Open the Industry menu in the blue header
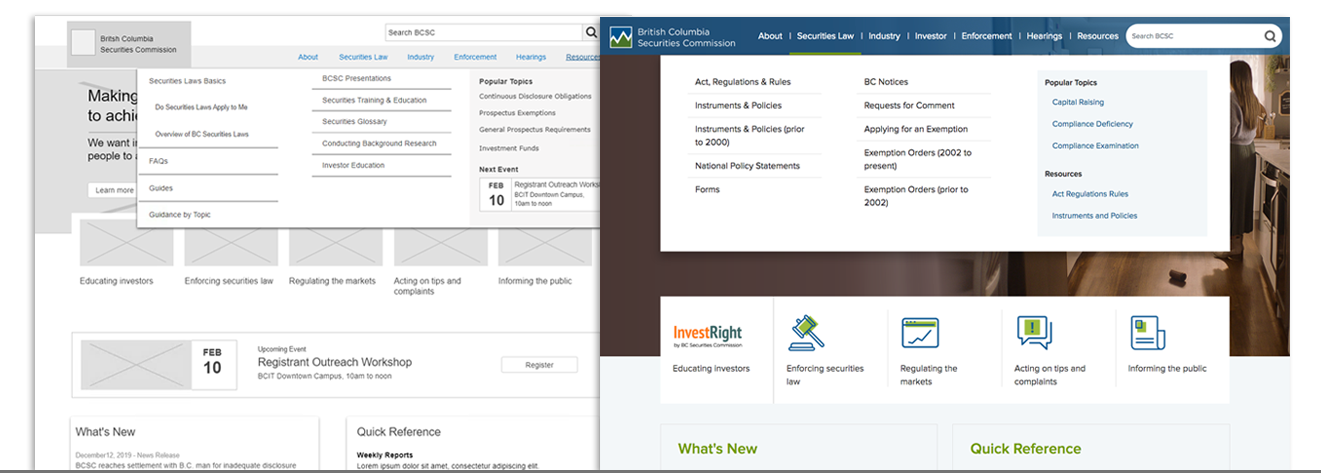The image size is (1321, 473). click(884, 36)
